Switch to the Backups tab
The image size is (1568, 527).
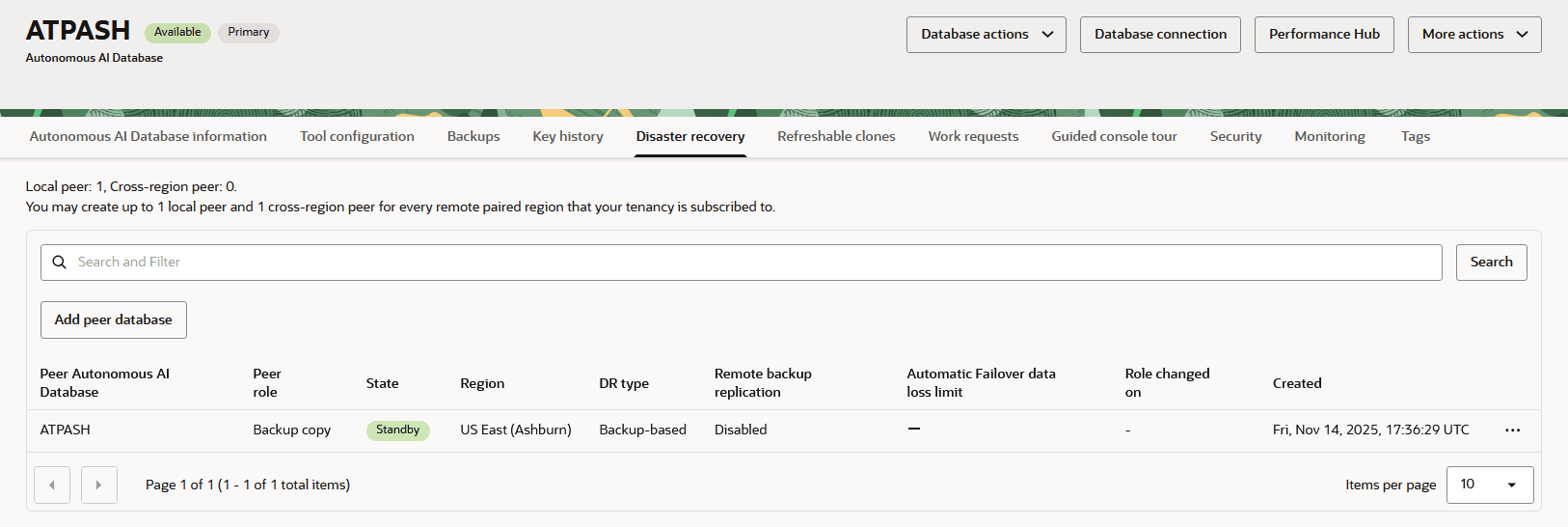coord(473,137)
